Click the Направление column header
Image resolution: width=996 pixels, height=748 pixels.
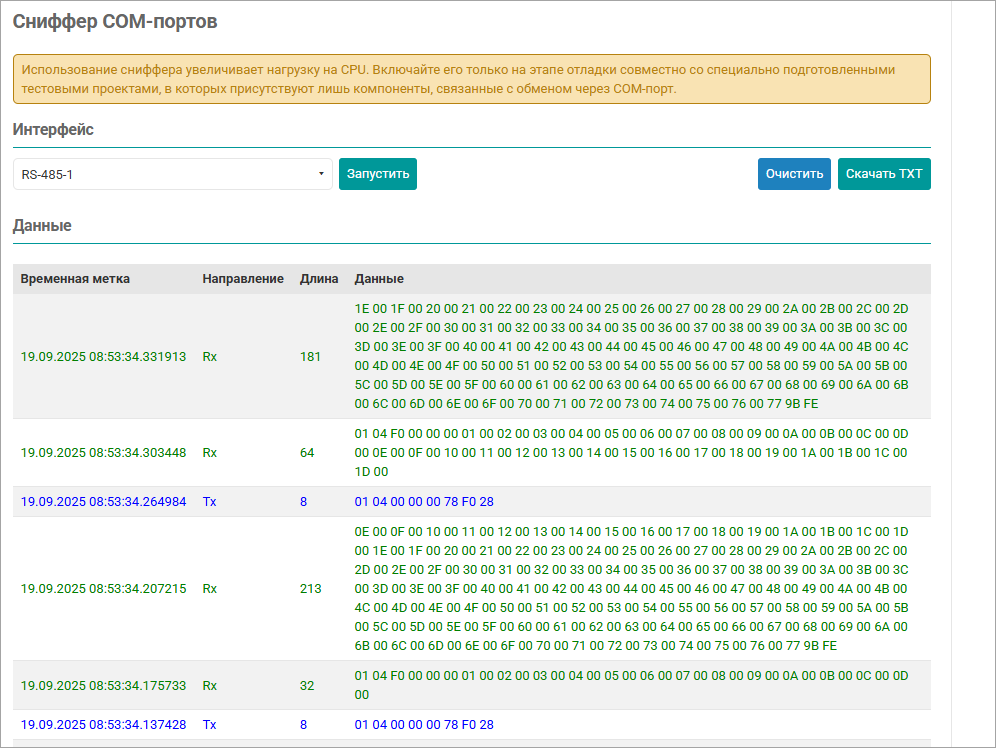[243, 279]
